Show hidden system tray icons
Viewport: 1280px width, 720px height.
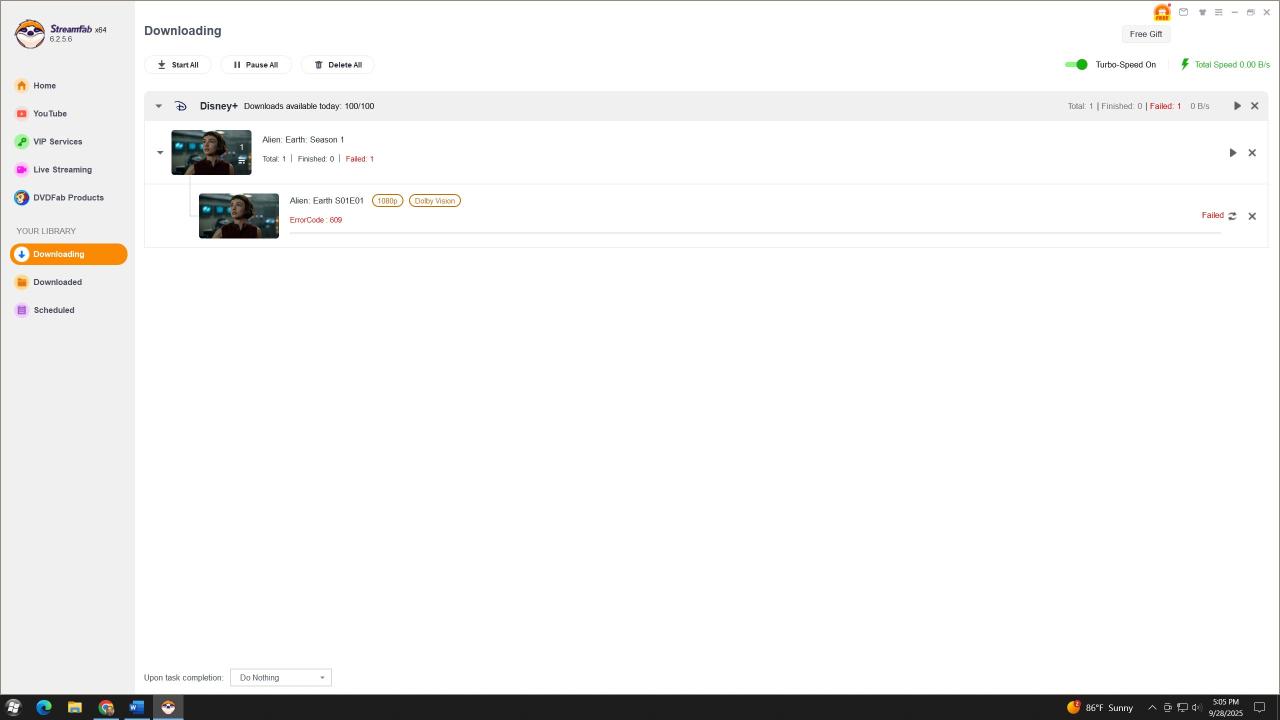pyautogui.click(x=1152, y=708)
